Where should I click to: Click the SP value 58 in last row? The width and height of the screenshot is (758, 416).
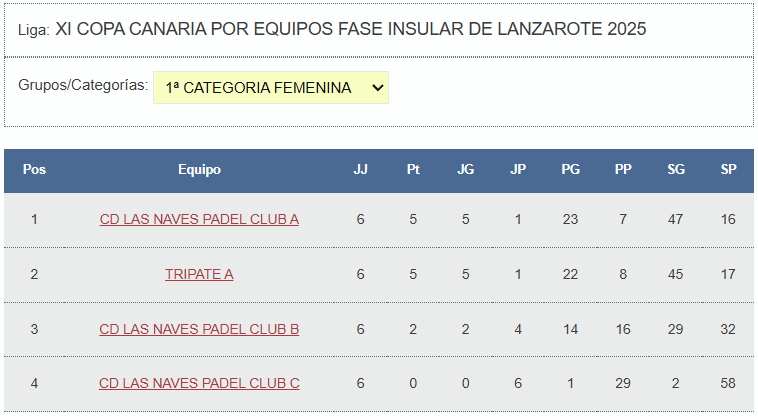[728, 383]
